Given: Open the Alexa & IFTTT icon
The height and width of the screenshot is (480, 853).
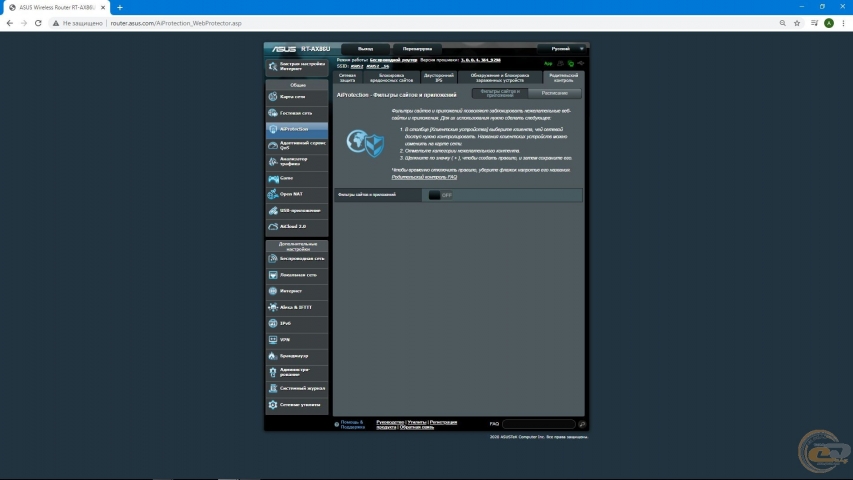Looking at the screenshot, I should click(273, 307).
